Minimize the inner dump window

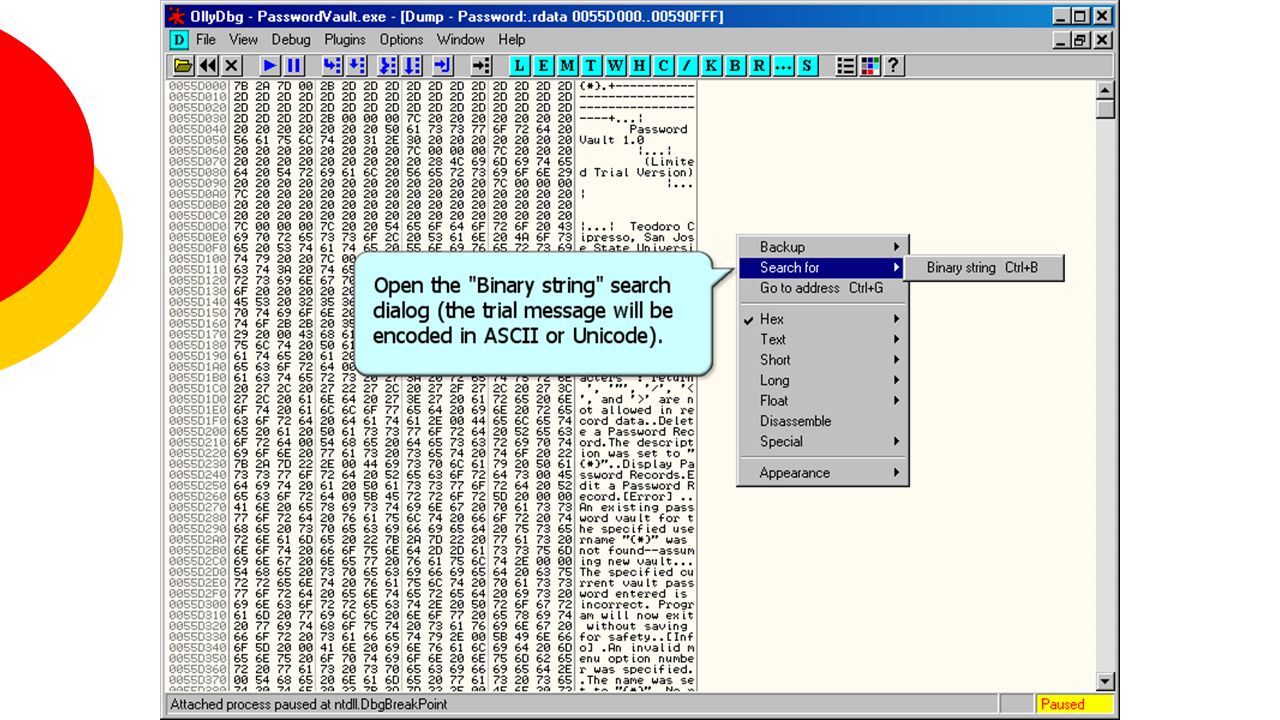point(1063,40)
